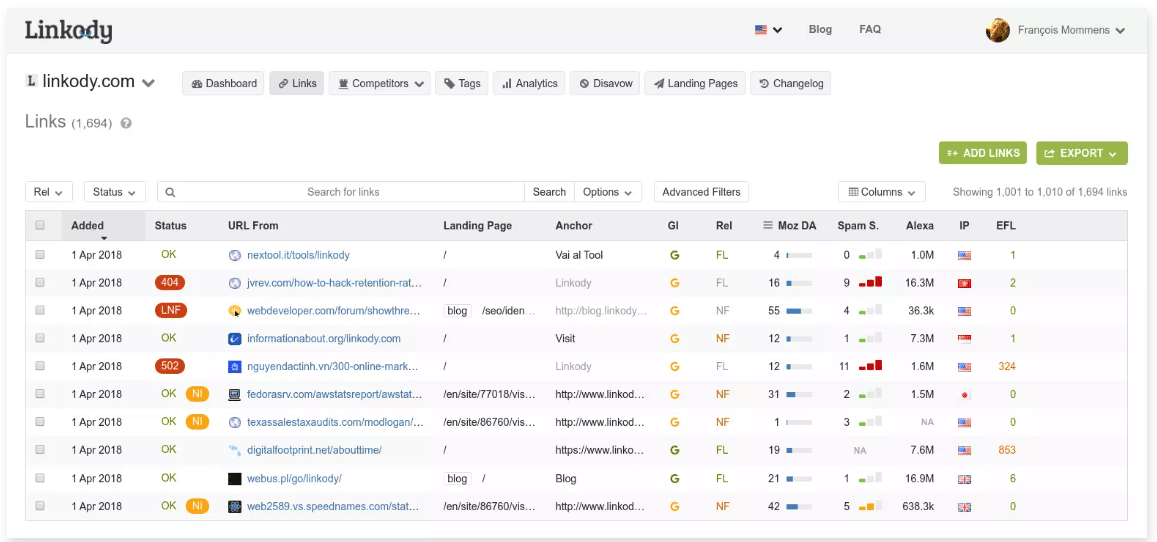Check the texassalestaxaudits.com row checkbox
The width and height of the screenshot is (1157, 542).
tap(40, 422)
